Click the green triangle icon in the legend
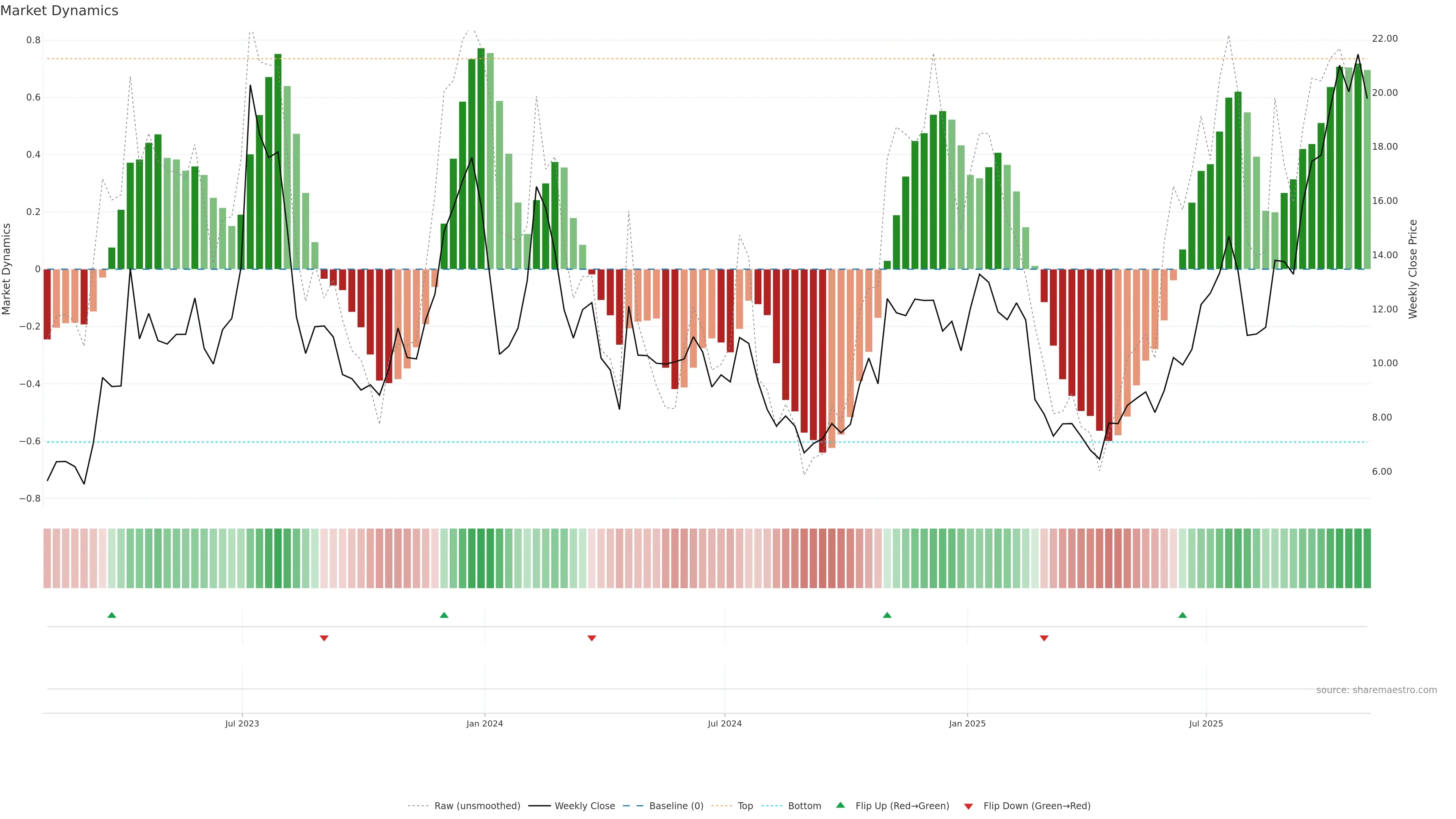The width and height of the screenshot is (1456, 819). click(x=841, y=805)
